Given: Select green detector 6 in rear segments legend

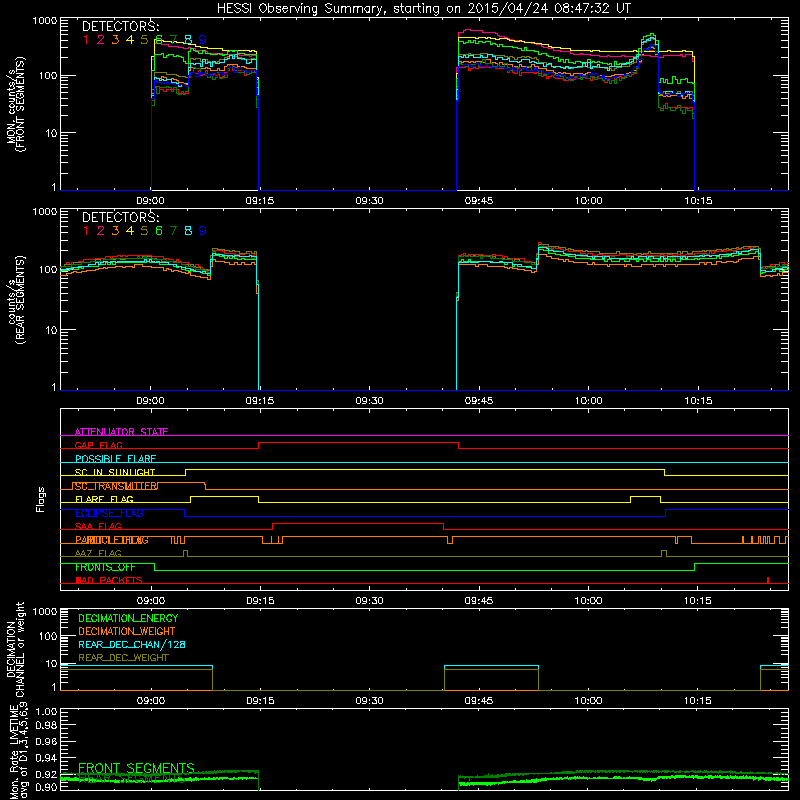Looking at the screenshot, I should [x=159, y=231].
